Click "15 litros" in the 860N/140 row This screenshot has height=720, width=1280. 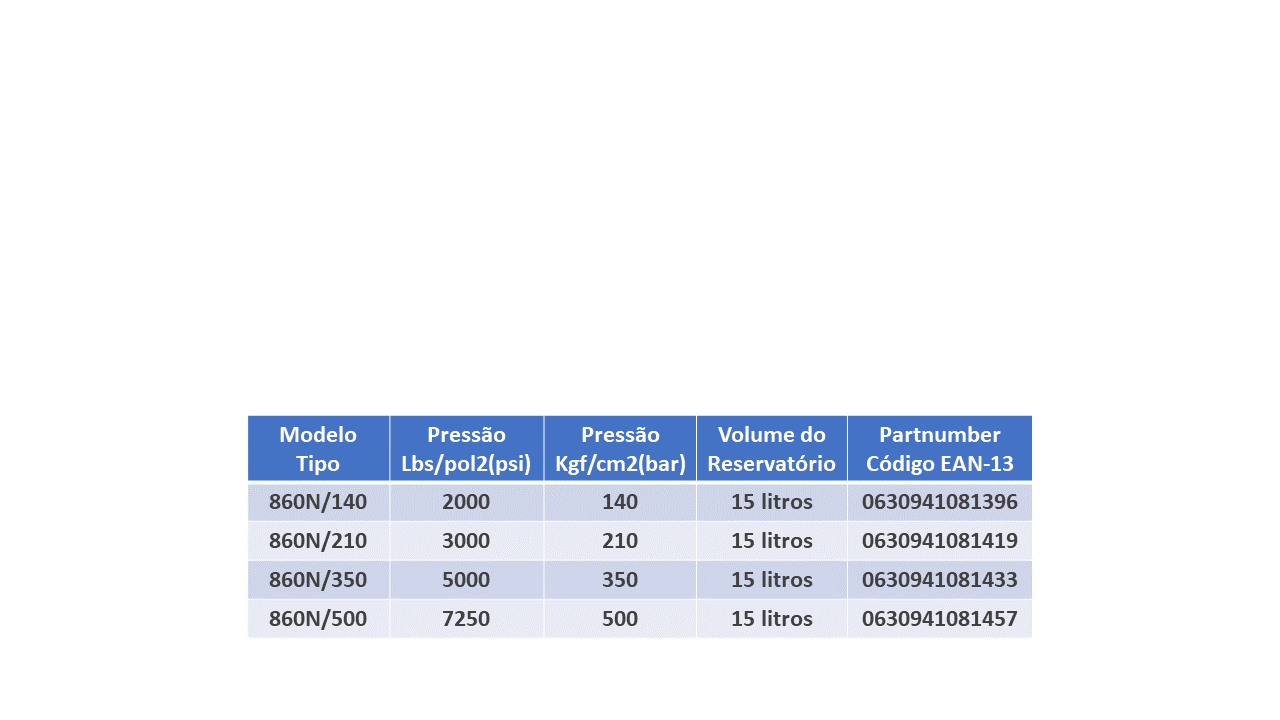click(x=772, y=502)
